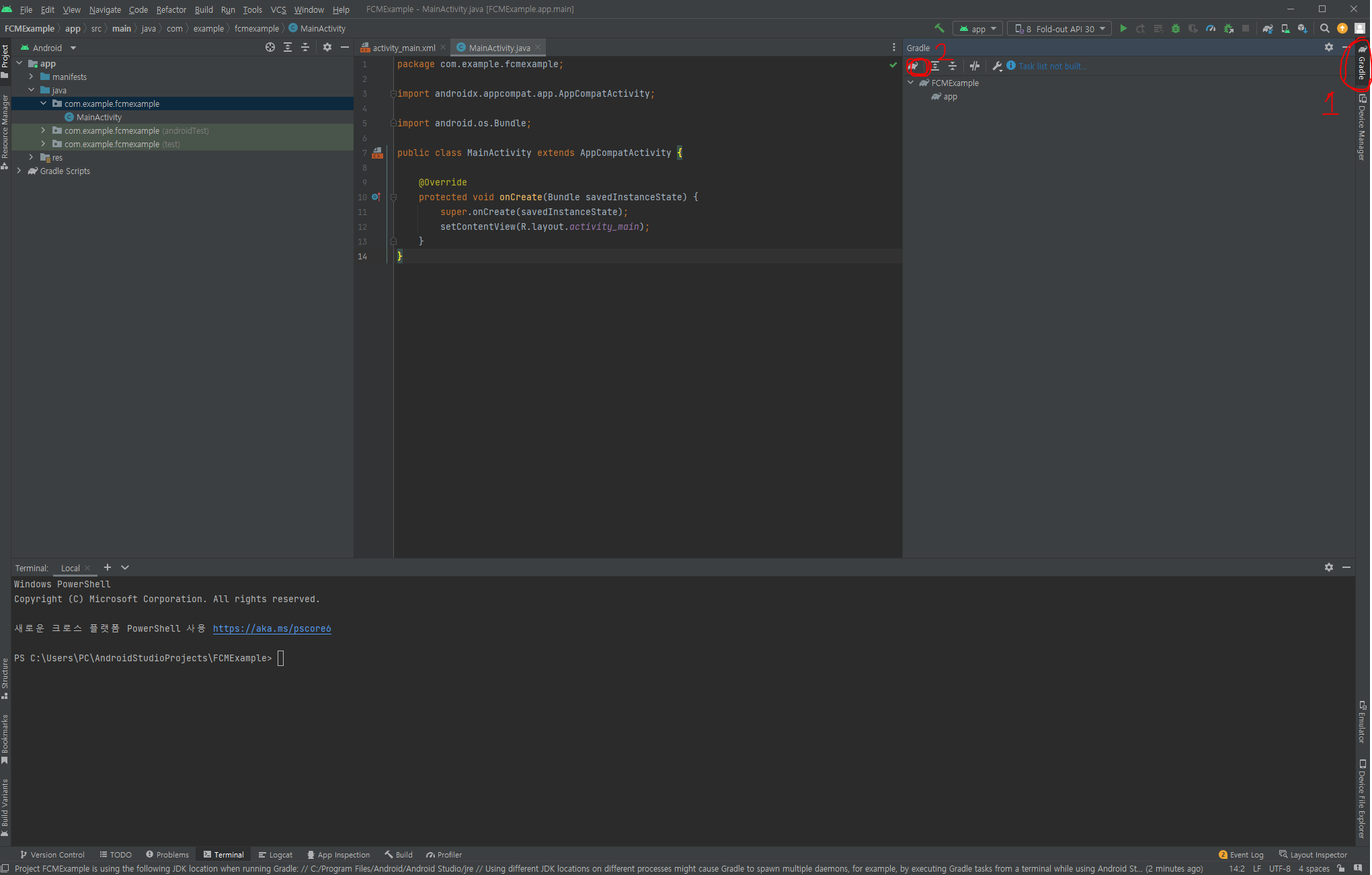This screenshot has width=1372, height=875.
Task: Open the Fold-out API 30 device dropdown
Action: 1060,29
